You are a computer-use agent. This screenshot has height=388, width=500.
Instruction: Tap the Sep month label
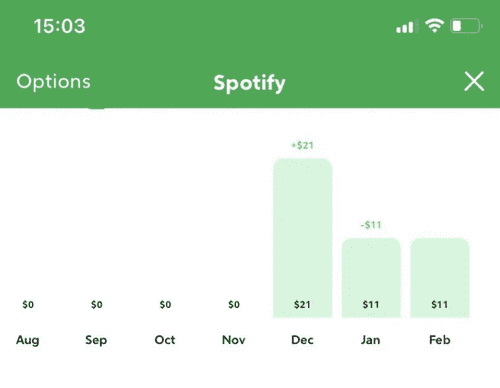click(96, 340)
